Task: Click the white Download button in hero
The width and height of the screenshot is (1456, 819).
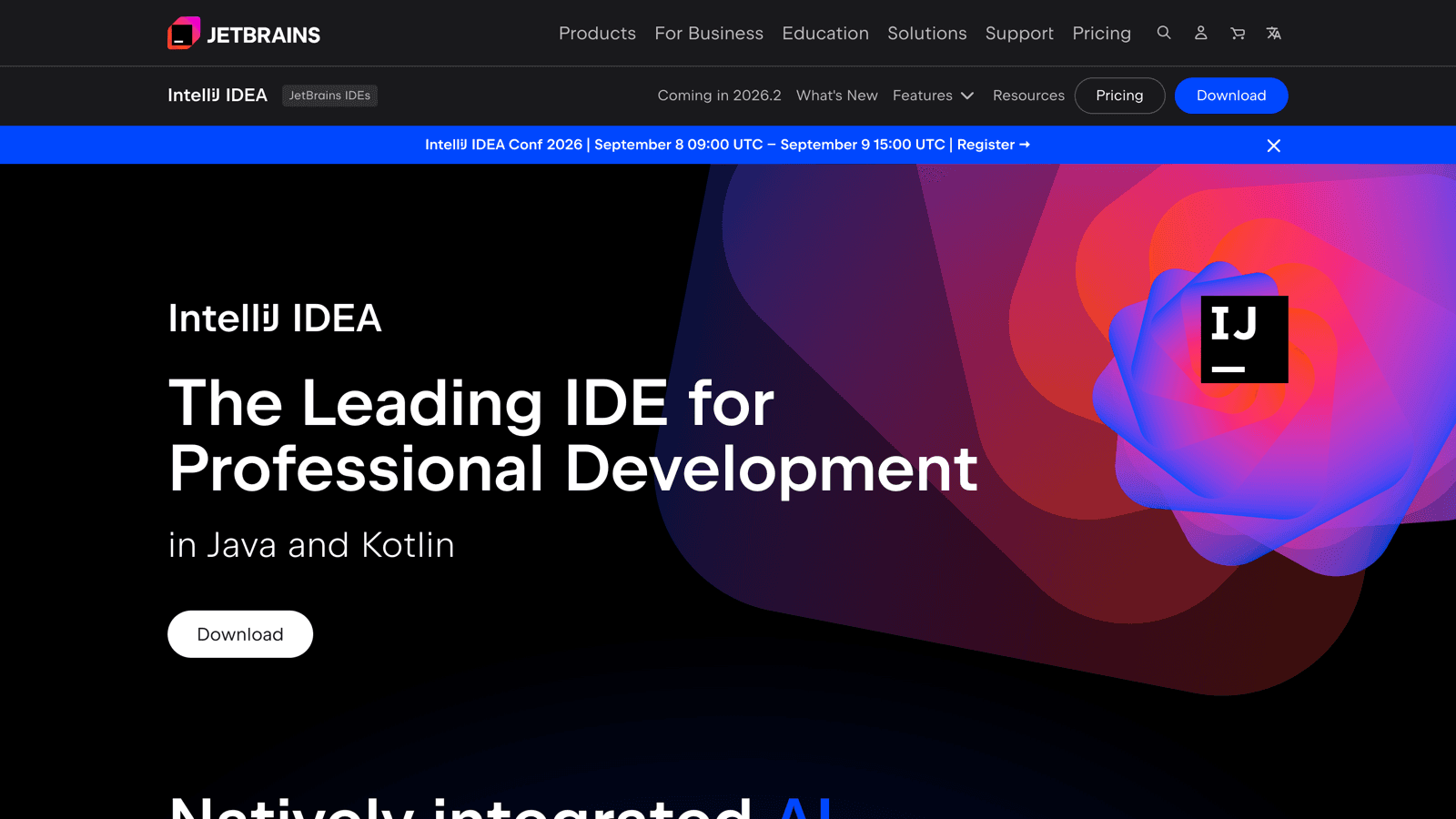Action: [x=240, y=634]
